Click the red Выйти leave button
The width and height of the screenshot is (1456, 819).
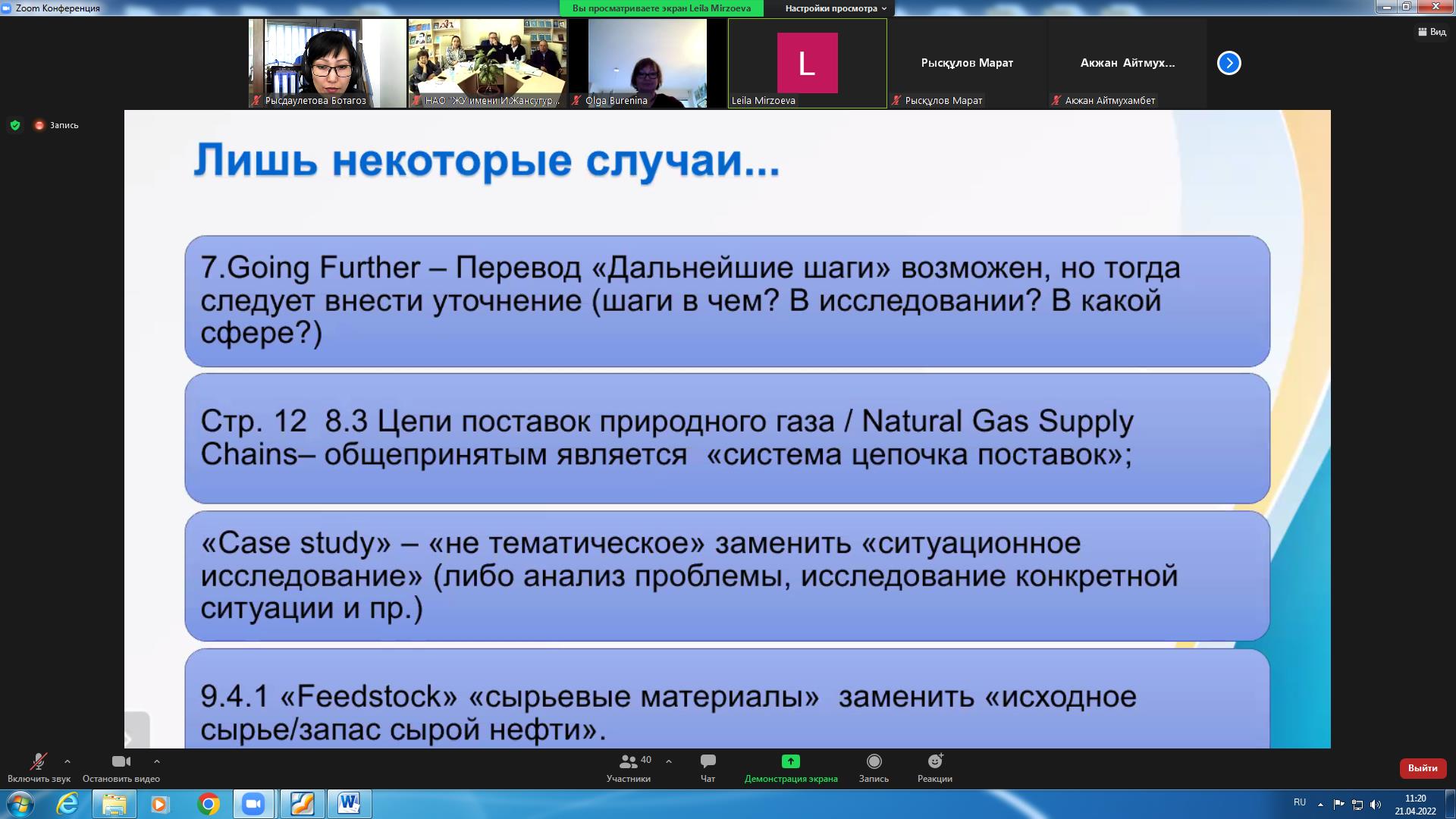(x=1422, y=768)
